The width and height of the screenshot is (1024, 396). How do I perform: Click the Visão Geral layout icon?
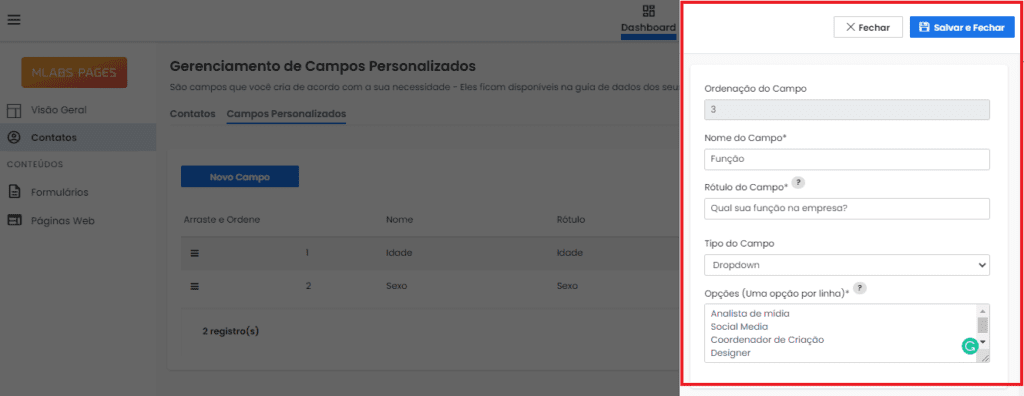pos(14,110)
